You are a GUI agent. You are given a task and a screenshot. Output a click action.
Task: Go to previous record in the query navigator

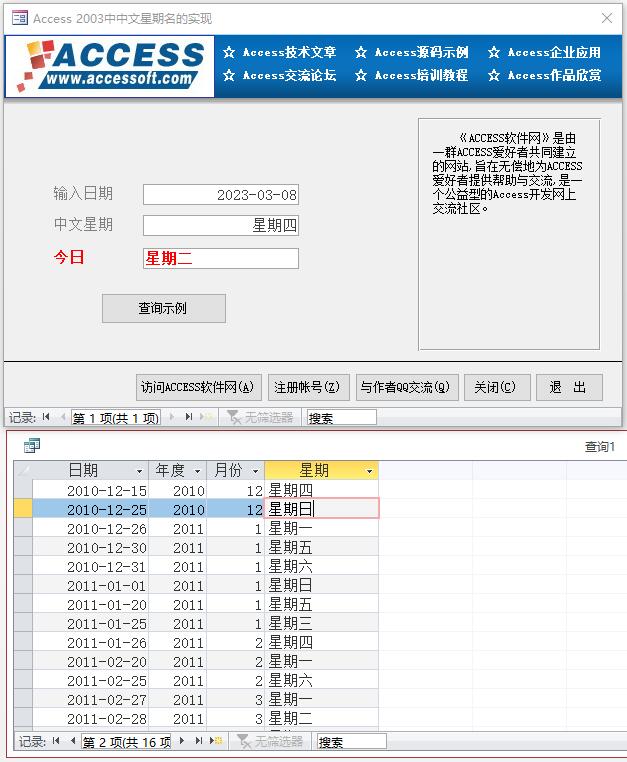click(73, 741)
